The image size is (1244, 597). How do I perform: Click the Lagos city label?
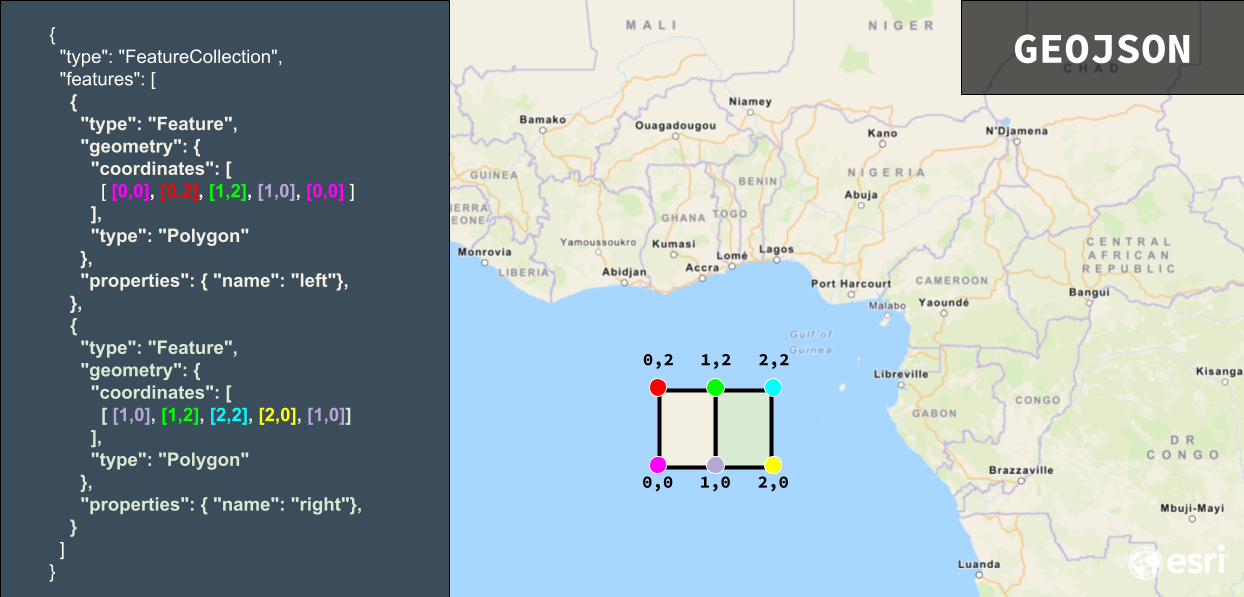tap(776, 249)
